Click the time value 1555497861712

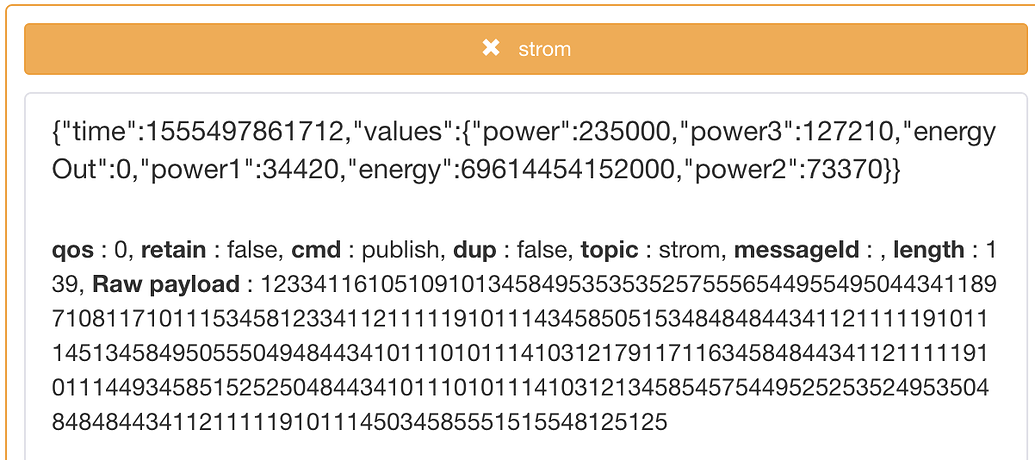(221, 132)
